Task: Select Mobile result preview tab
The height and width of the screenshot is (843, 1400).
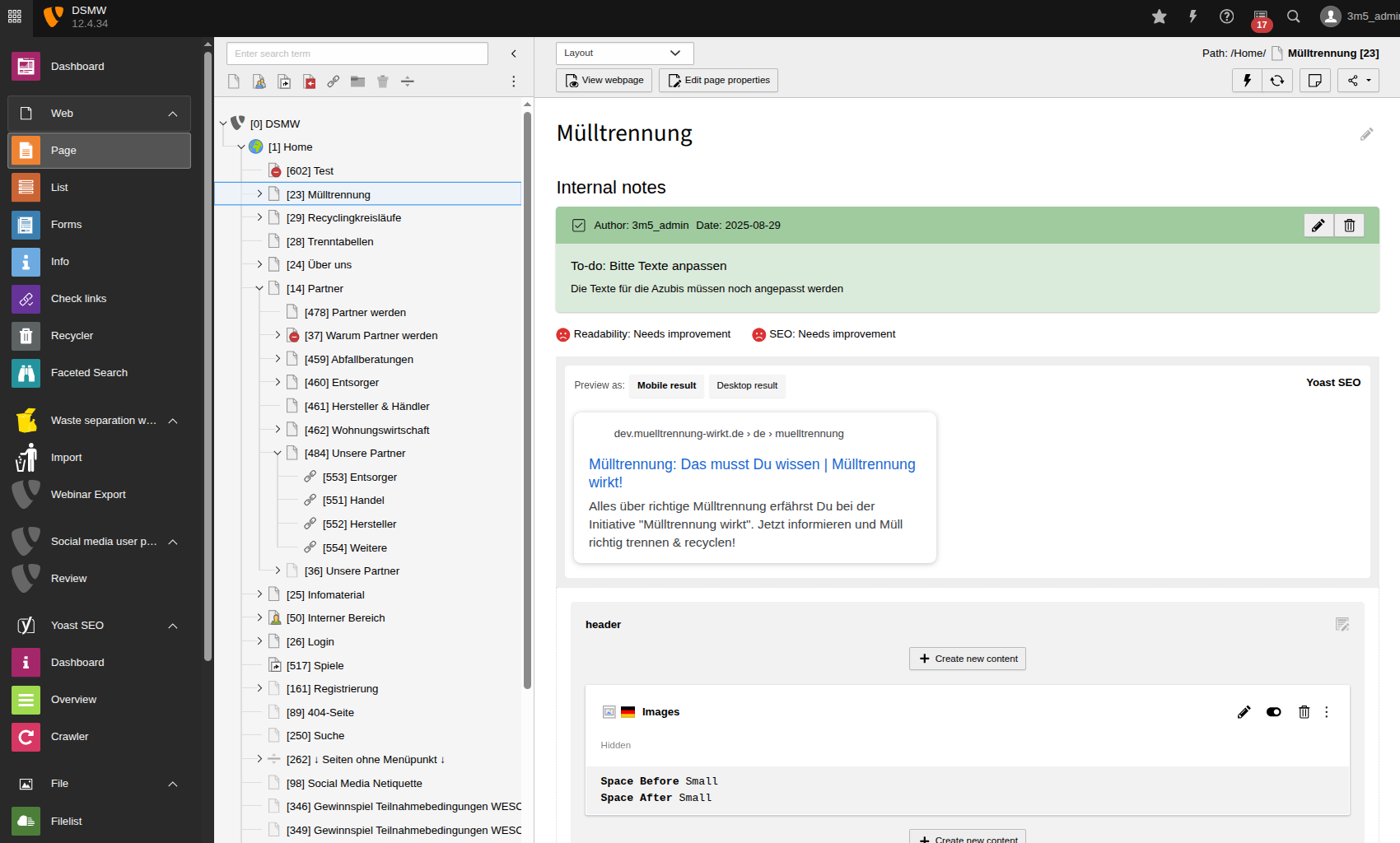Action: point(666,386)
